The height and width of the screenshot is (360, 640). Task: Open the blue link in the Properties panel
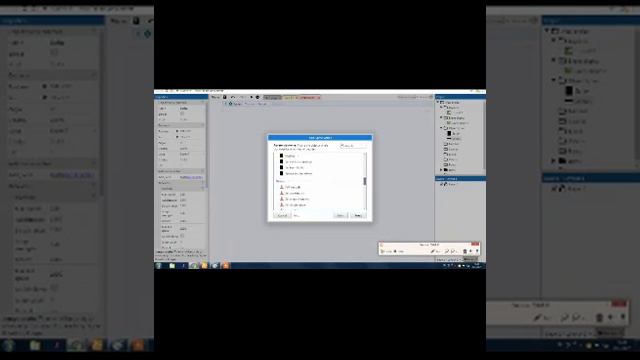[x=191, y=177]
